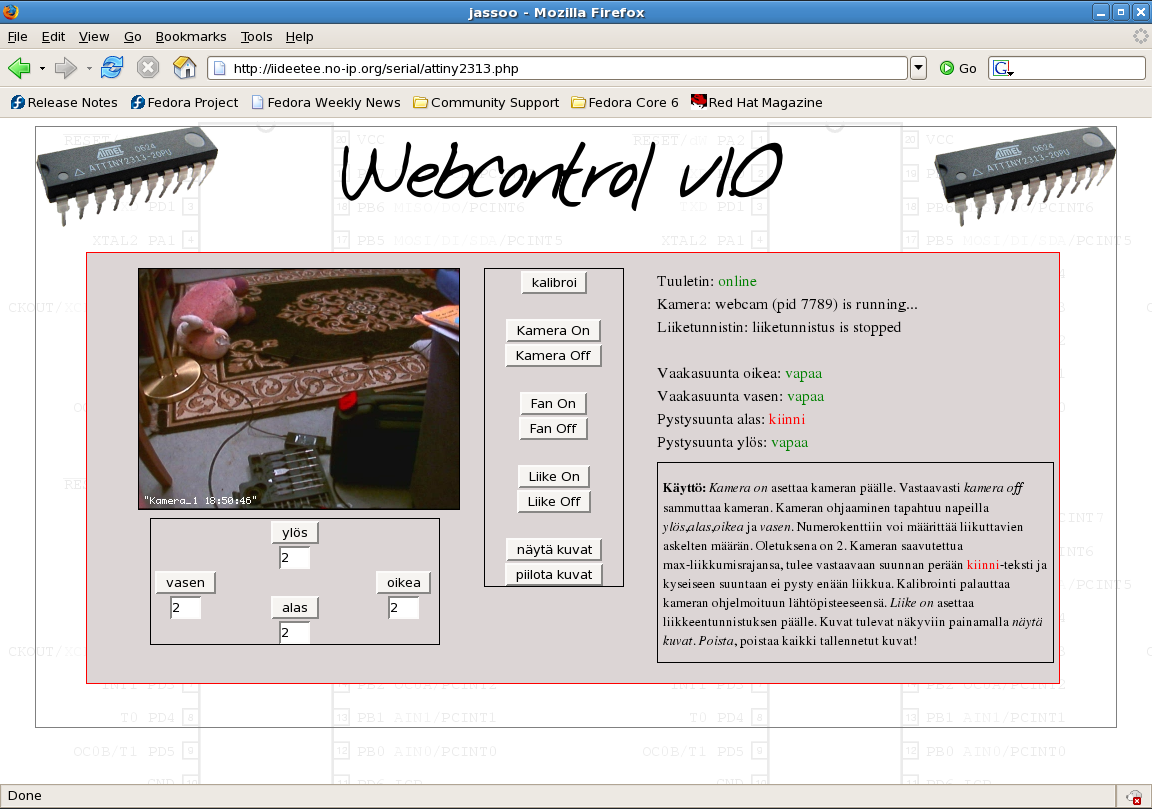Screen dimensions: 1152x809
Task: Click 'Kamera: webcam (pid 7789) is running...' text
Action: 787,304
